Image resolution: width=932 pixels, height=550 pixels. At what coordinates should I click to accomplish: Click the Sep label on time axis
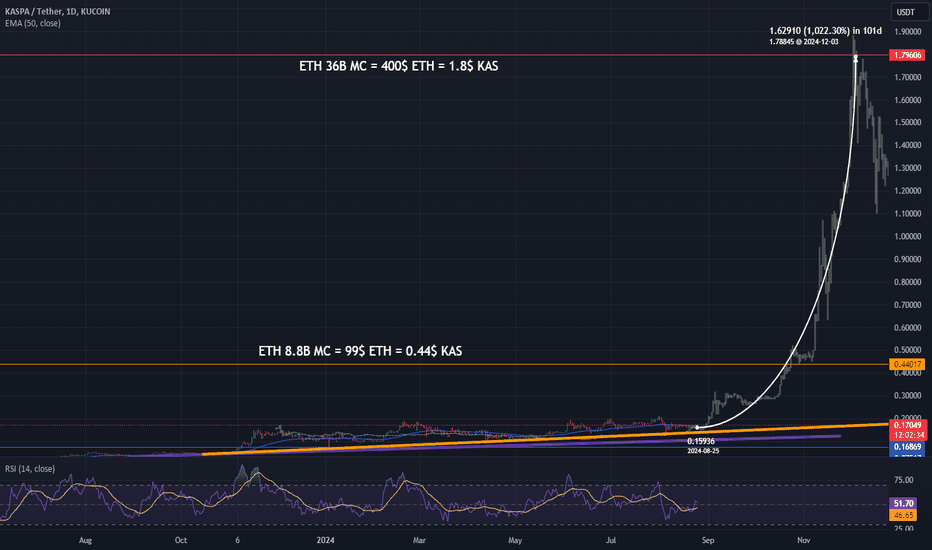click(707, 540)
